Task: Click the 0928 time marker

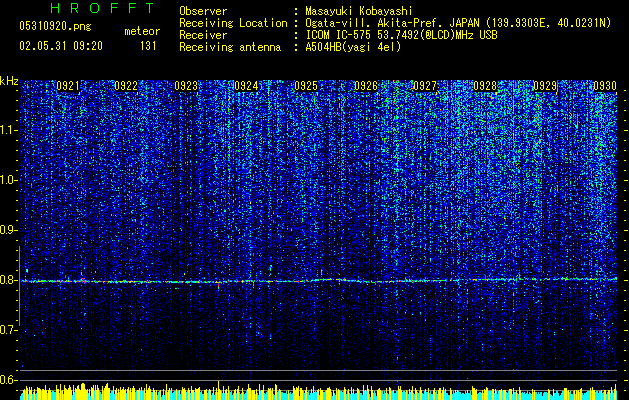Action: click(x=485, y=86)
